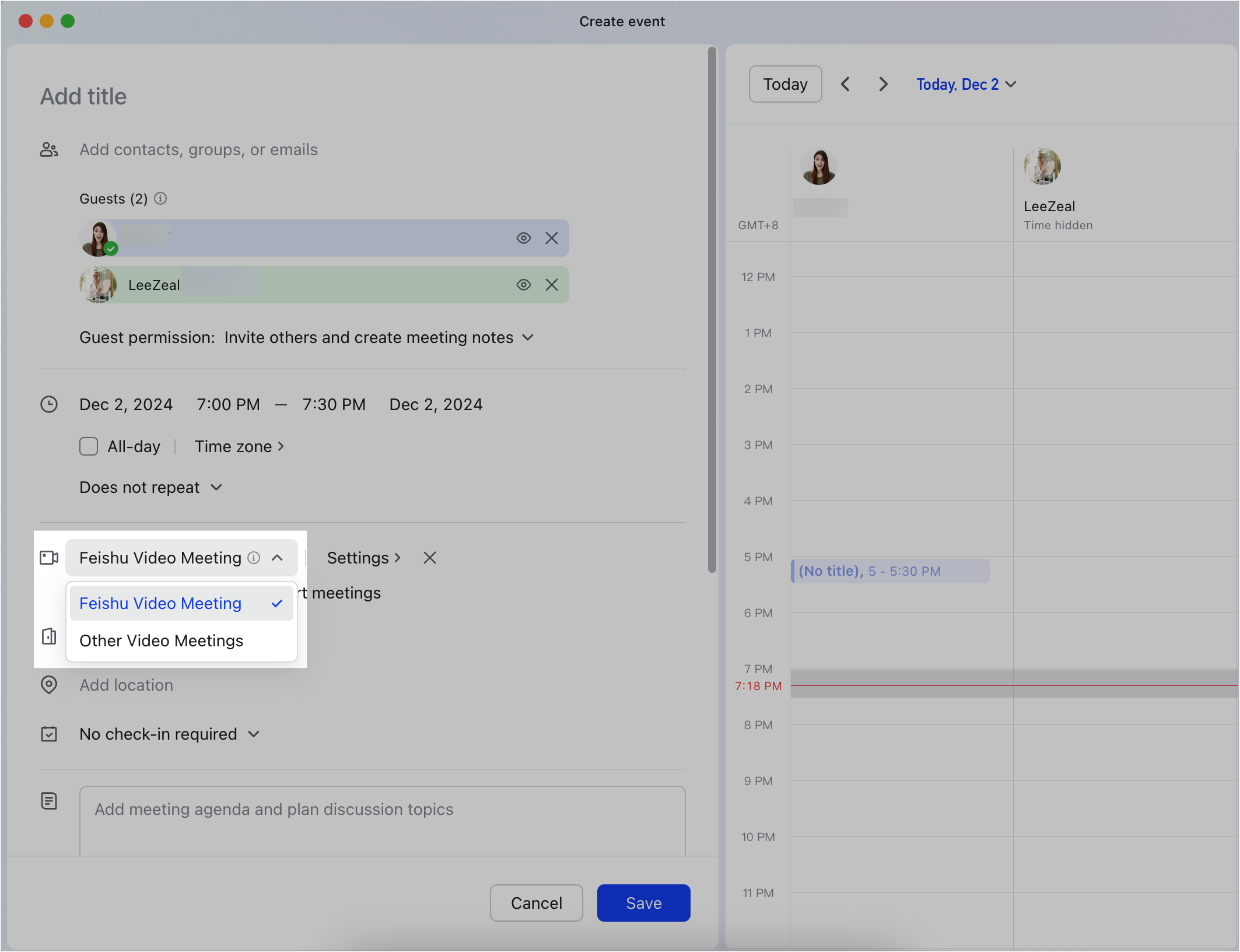
Task: Enable the All-day checkbox
Action: click(89, 446)
